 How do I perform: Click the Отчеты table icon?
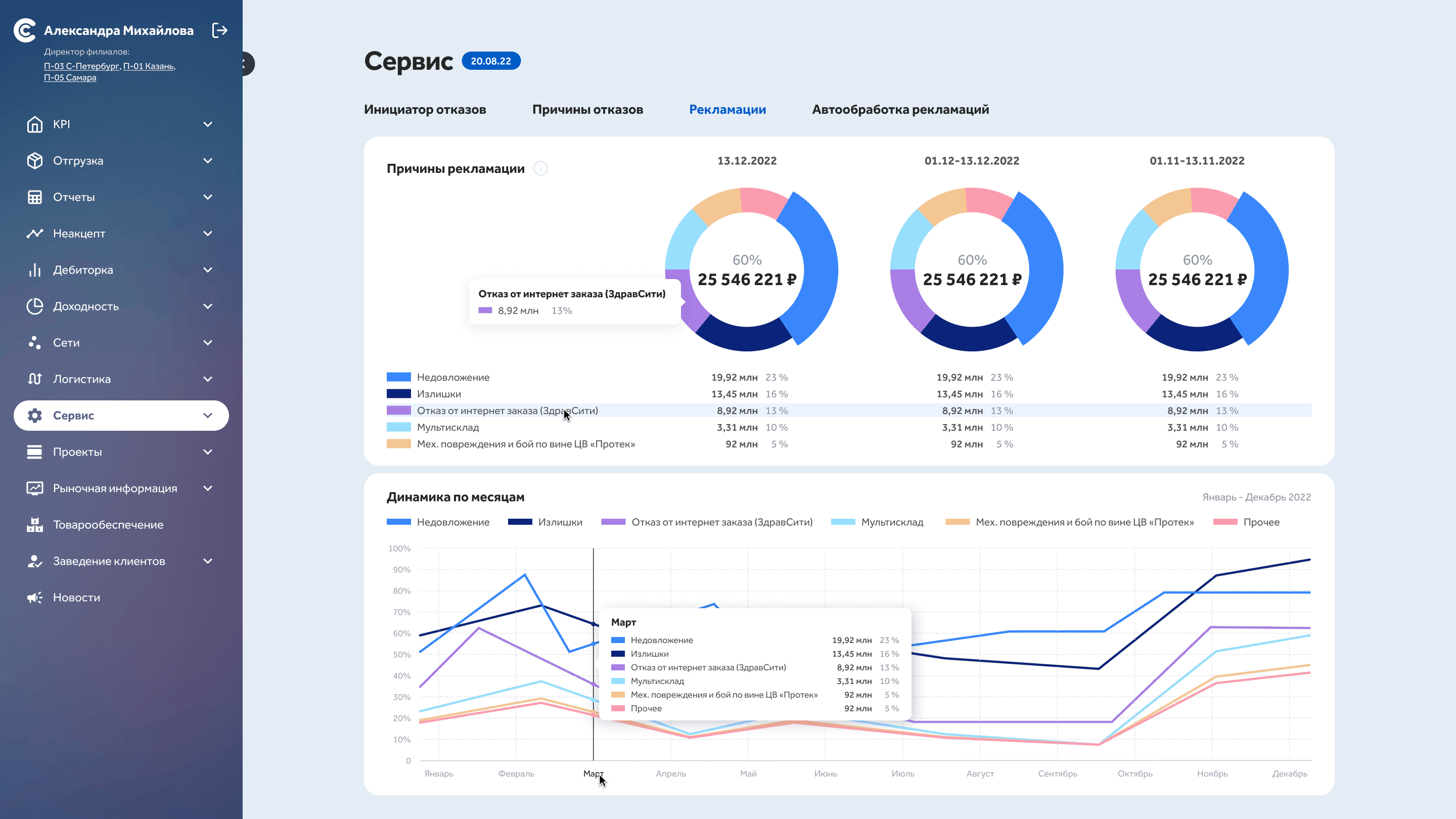click(34, 197)
